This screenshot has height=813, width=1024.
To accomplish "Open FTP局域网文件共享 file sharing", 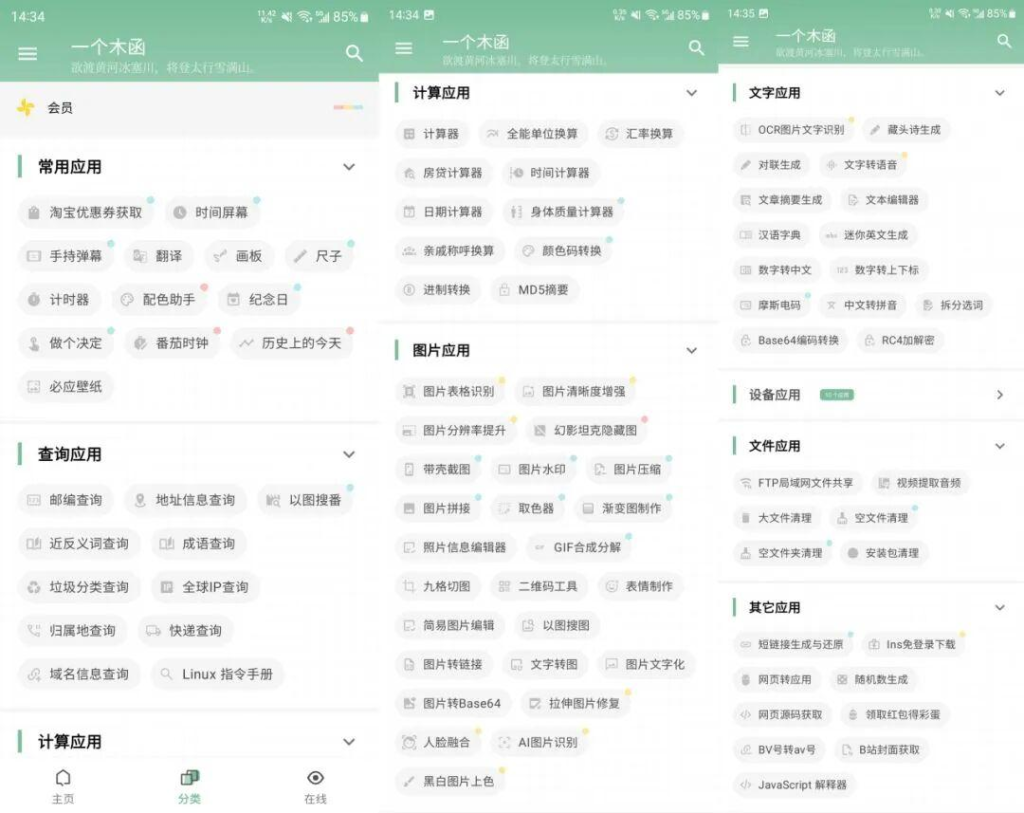I will click(x=796, y=483).
